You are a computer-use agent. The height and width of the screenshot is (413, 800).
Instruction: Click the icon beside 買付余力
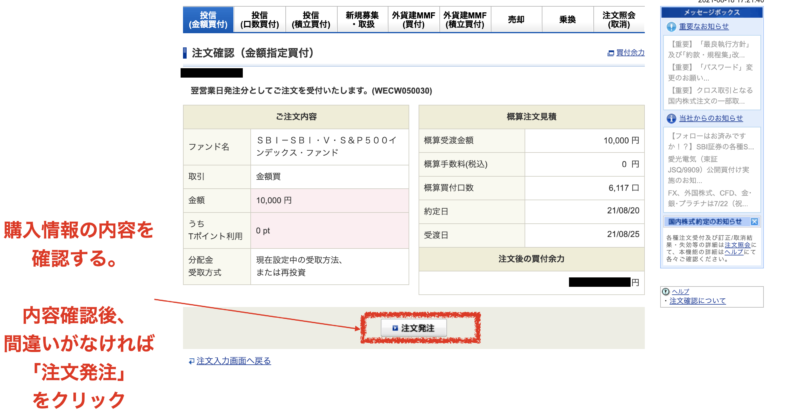pos(611,53)
